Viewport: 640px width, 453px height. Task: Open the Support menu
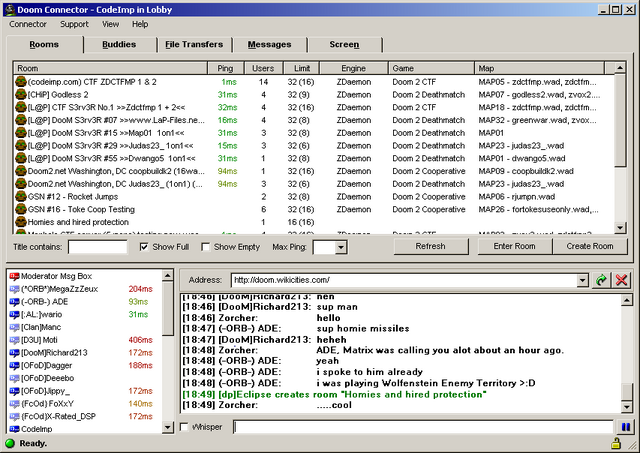click(74, 24)
